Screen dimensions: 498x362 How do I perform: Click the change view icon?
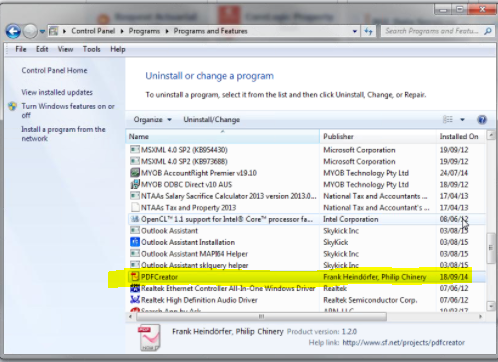[x=448, y=119]
